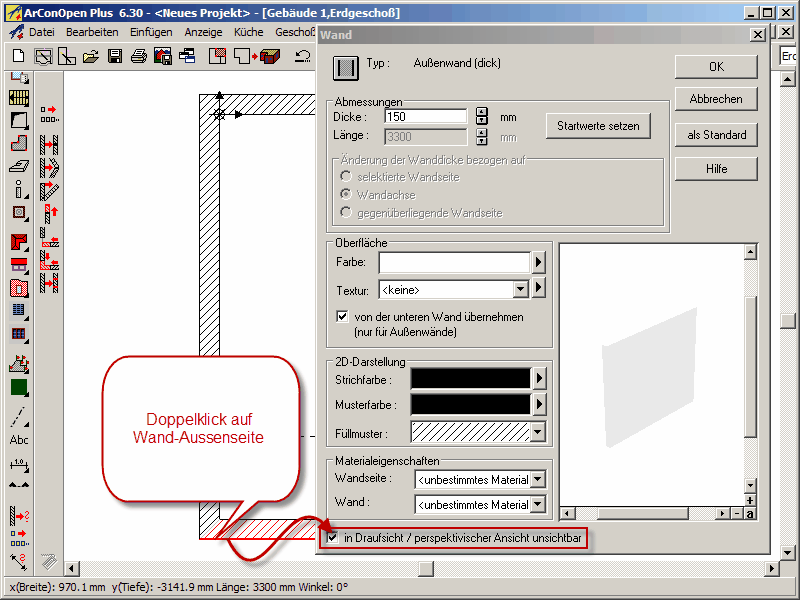This screenshot has width=800, height=600.
Task: Select the dimensioning tool in left toolbar
Action: 19,466
